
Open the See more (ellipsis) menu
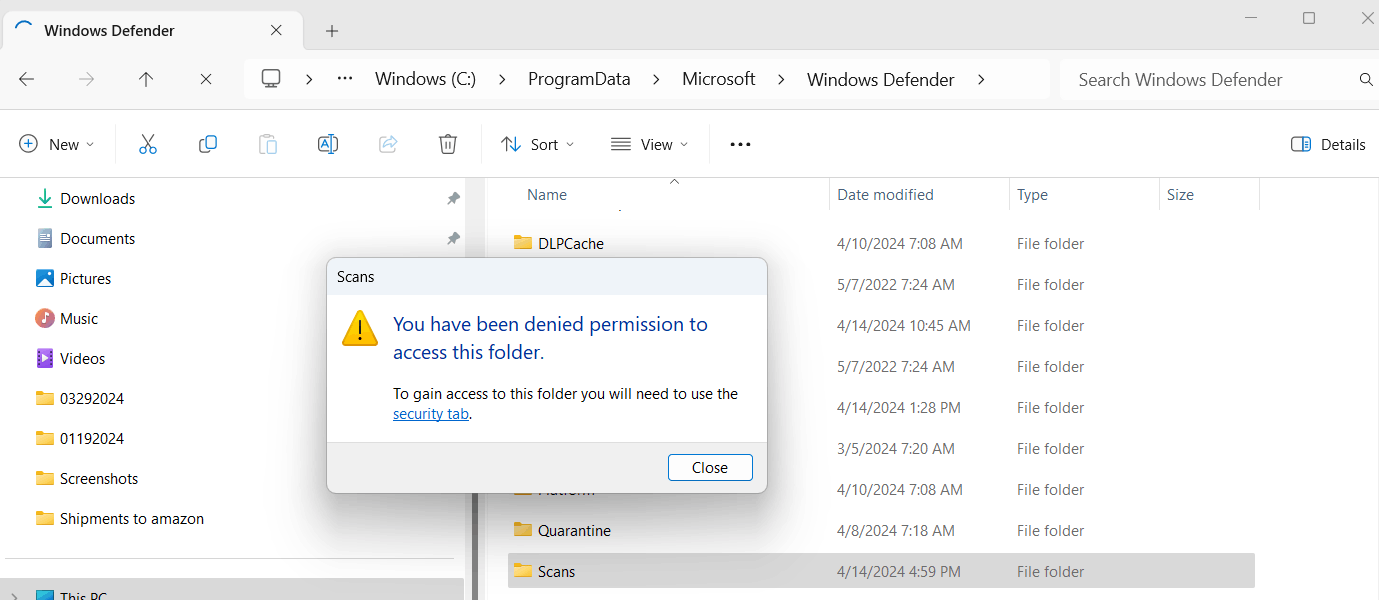[740, 144]
